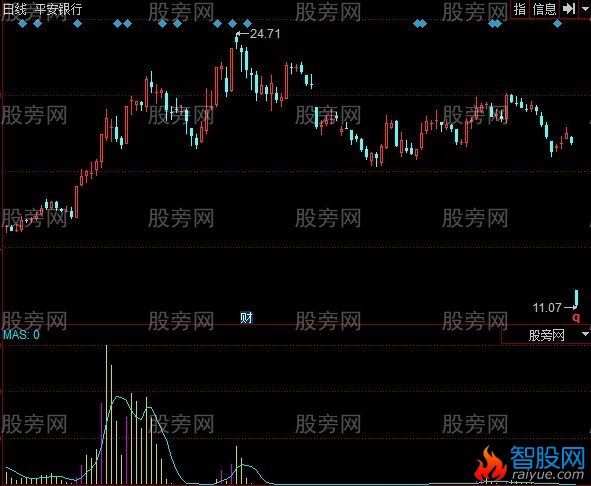Expand the 股旁网 indicator dropdown arrow
Viewport: 591px width, 486px height.
click(x=585, y=334)
